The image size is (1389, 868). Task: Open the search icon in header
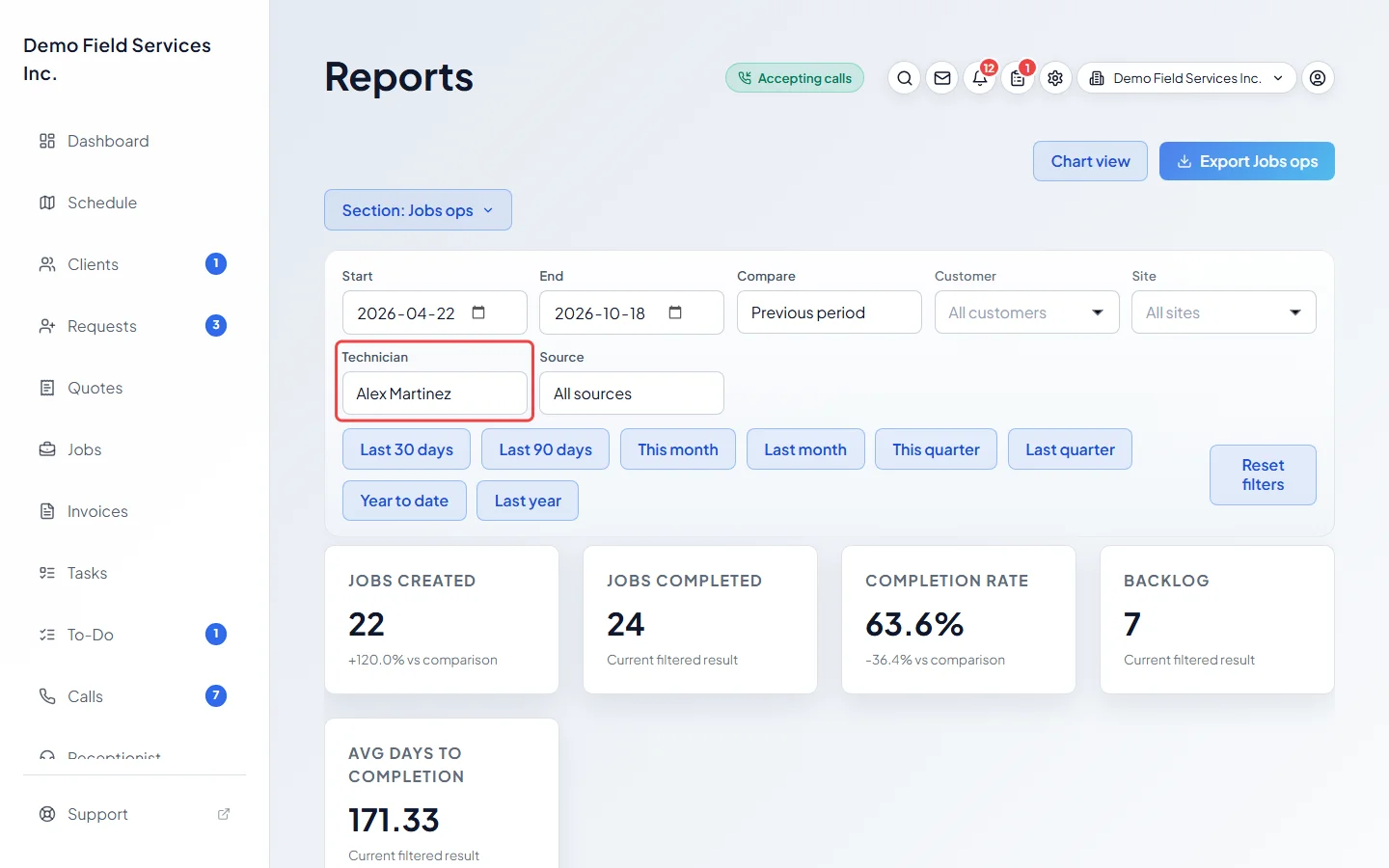click(904, 78)
